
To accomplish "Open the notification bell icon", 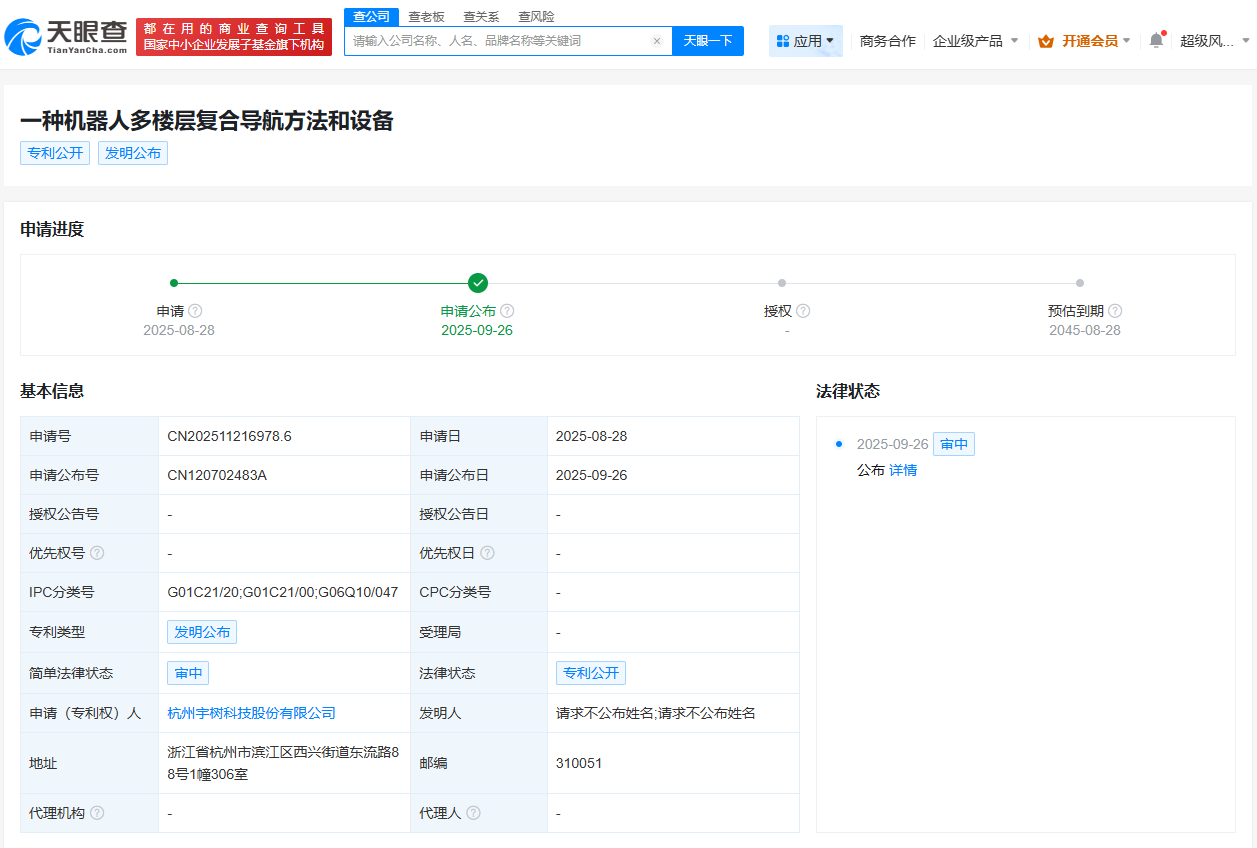I will 1155,40.
